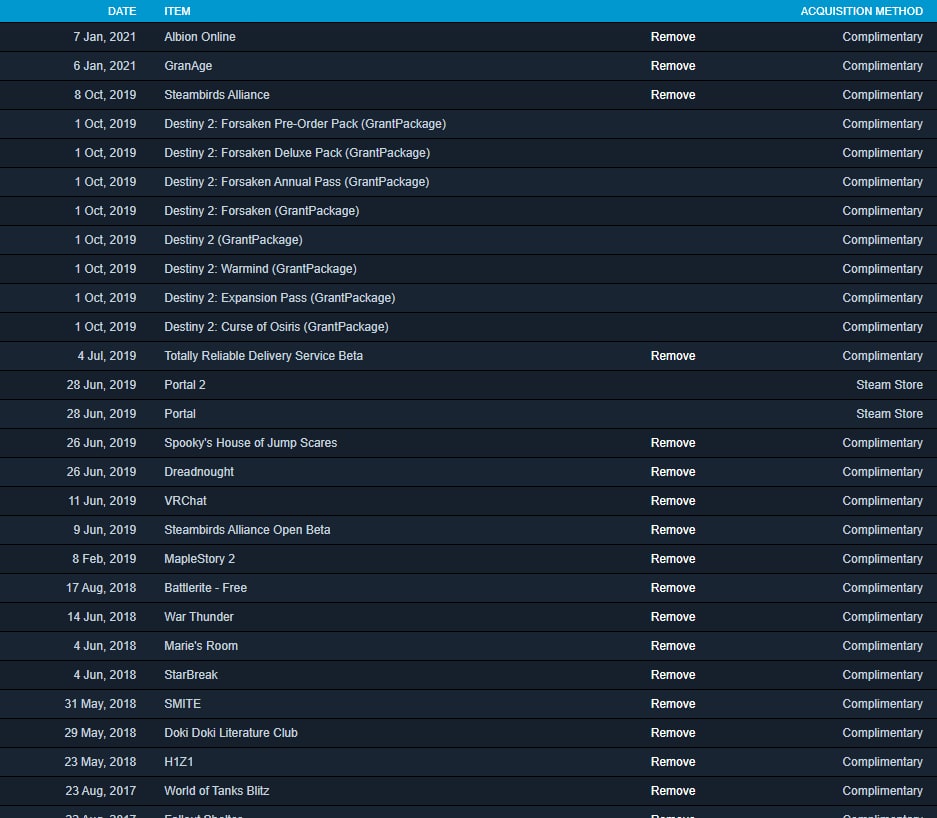The height and width of the screenshot is (818, 937).
Task: Click Complimentary in the VRChat row
Action: click(x=882, y=501)
